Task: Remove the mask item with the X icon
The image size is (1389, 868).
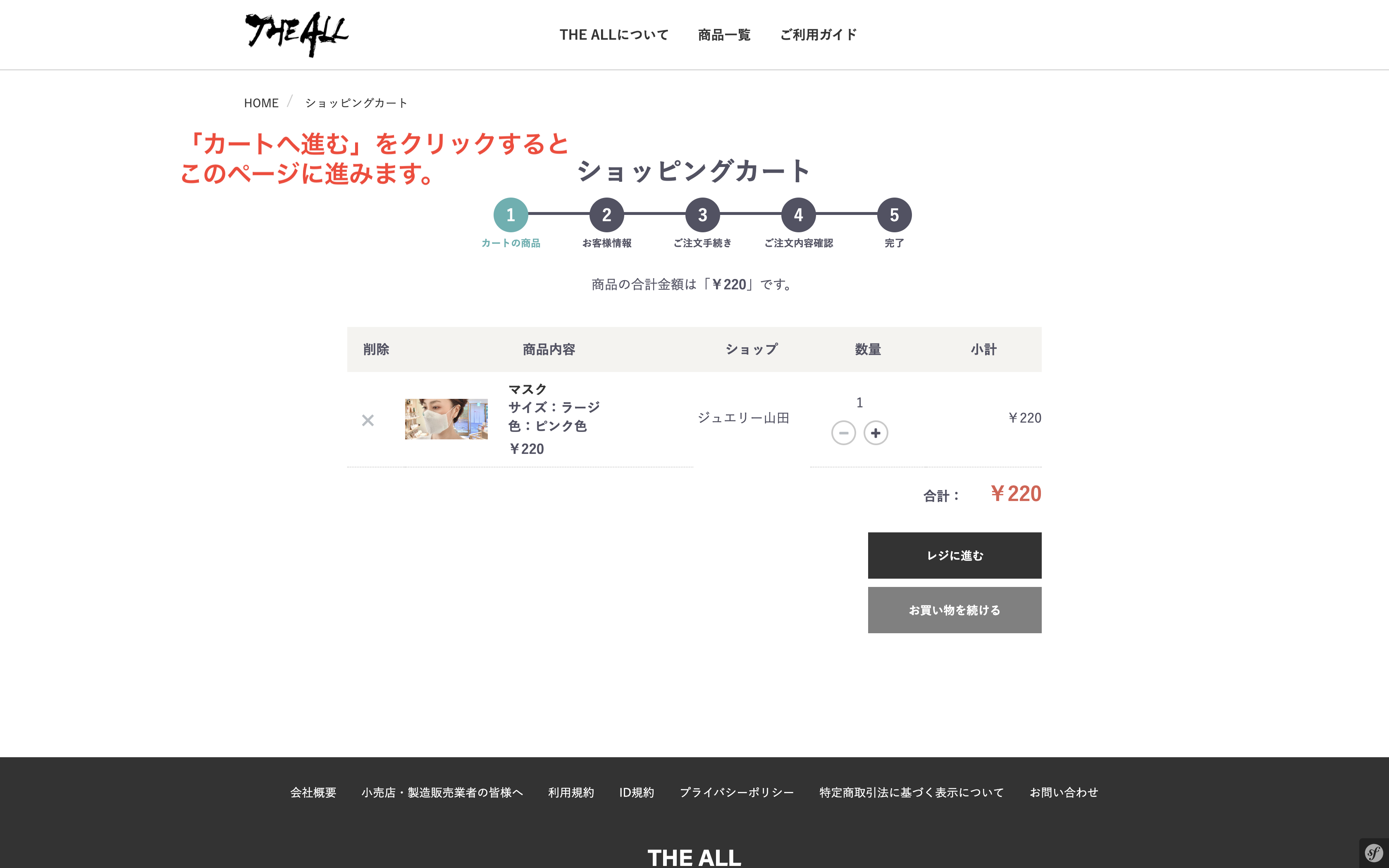Action: [x=368, y=420]
